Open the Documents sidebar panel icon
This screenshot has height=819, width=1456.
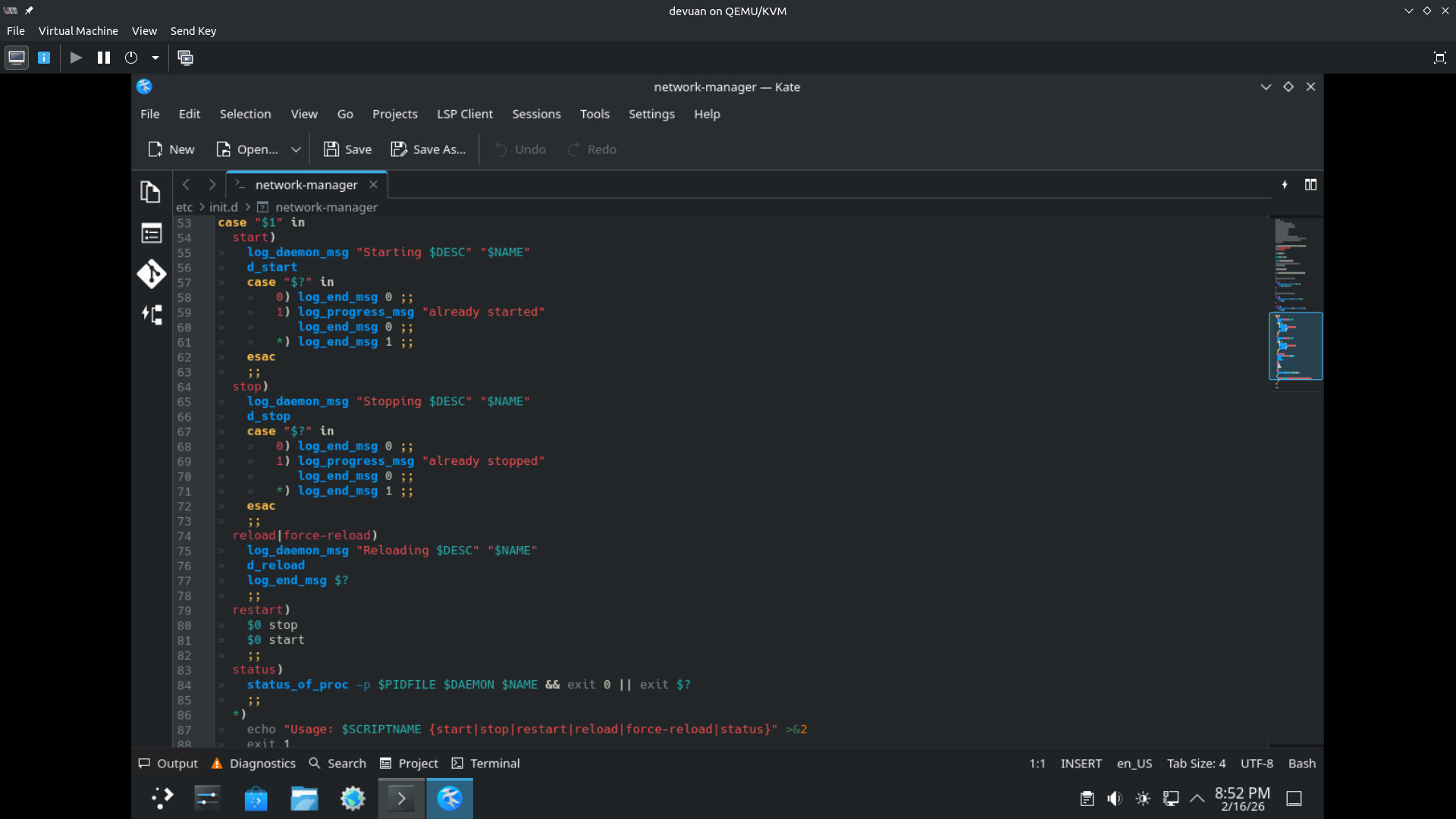click(150, 192)
